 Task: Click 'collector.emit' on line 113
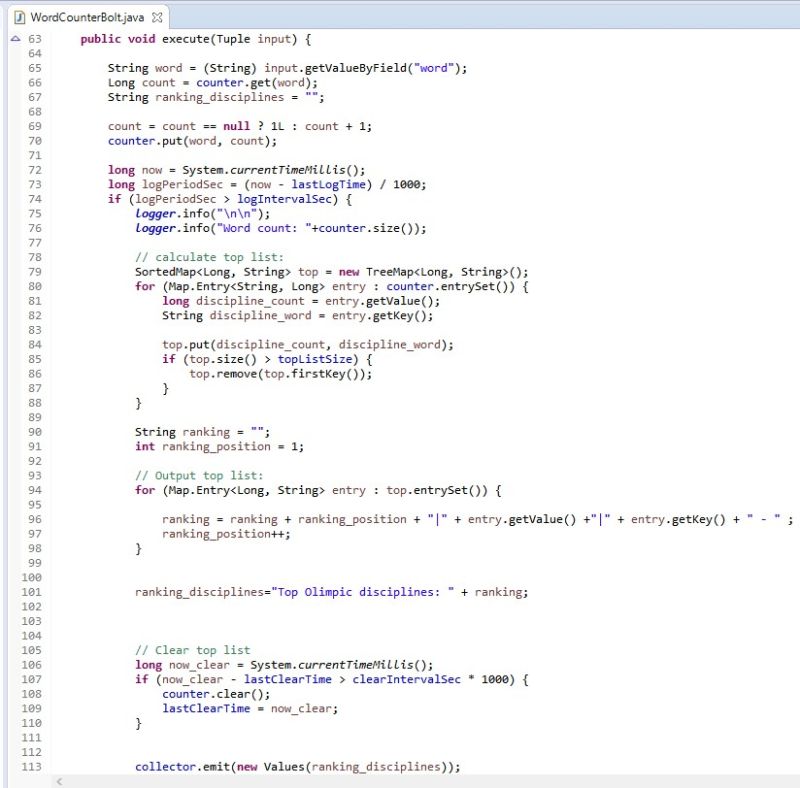pos(182,767)
